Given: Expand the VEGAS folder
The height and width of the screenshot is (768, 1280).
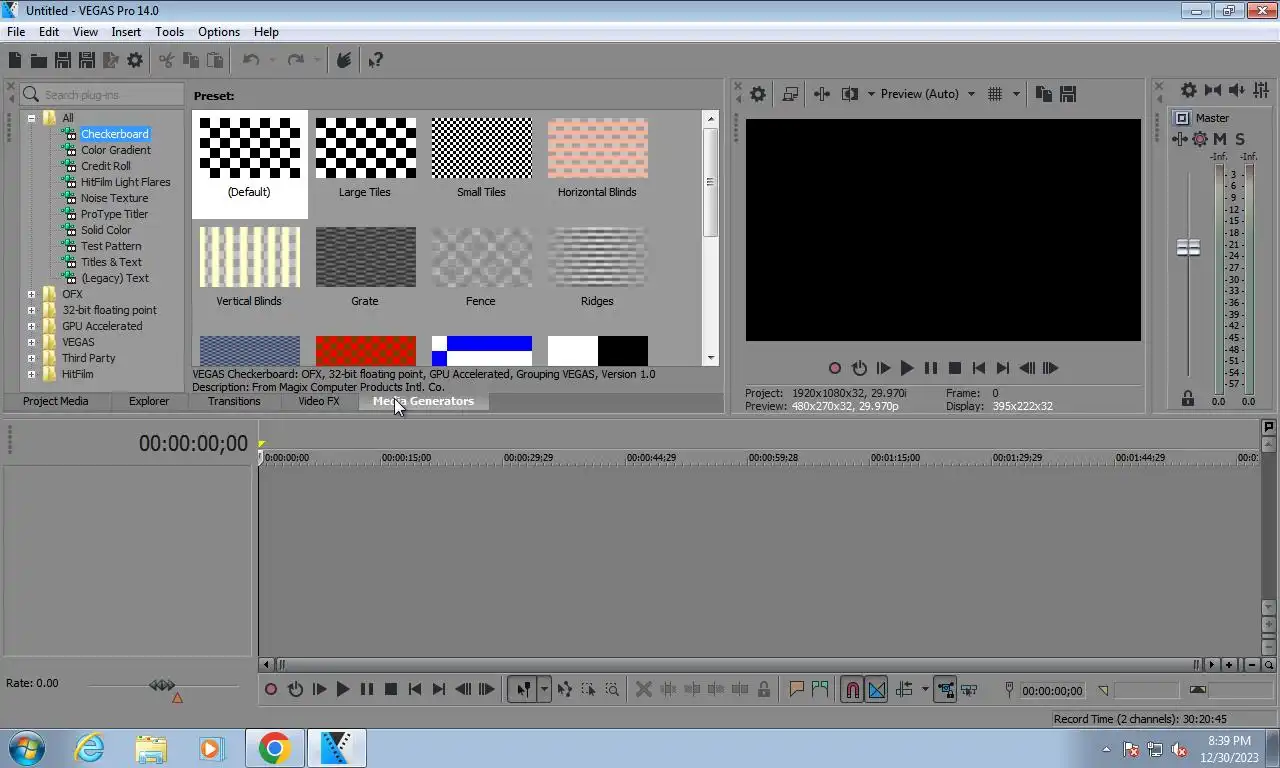Looking at the screenshot, I should click(x=31, y=342).
